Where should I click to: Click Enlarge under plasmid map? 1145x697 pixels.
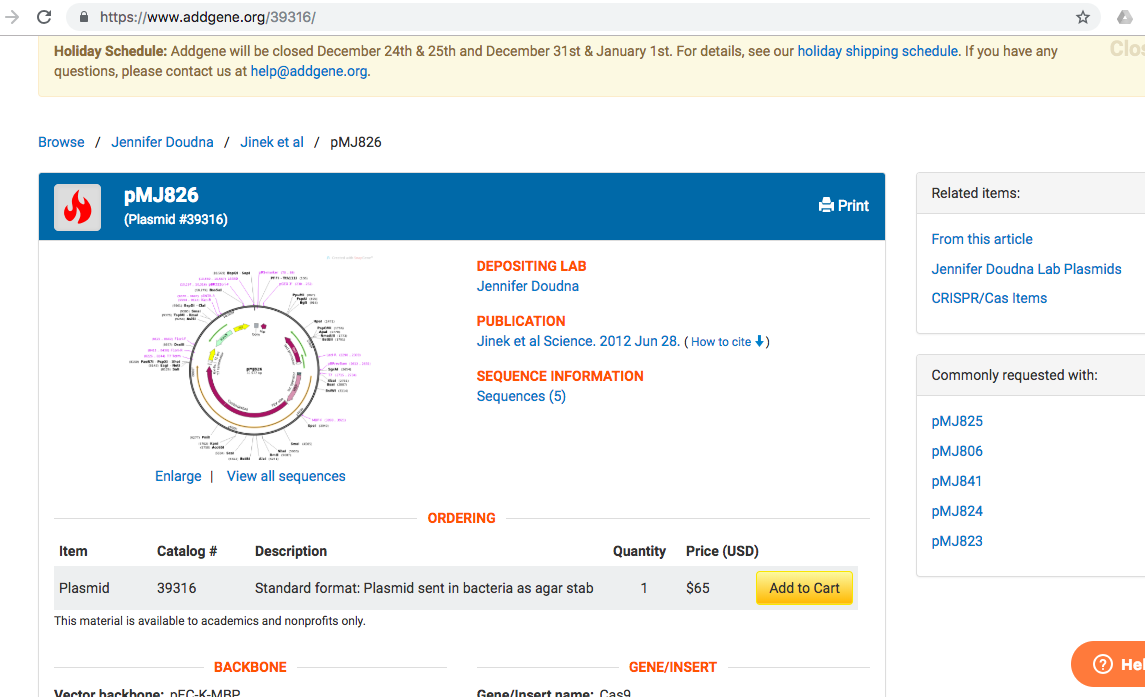177,476
